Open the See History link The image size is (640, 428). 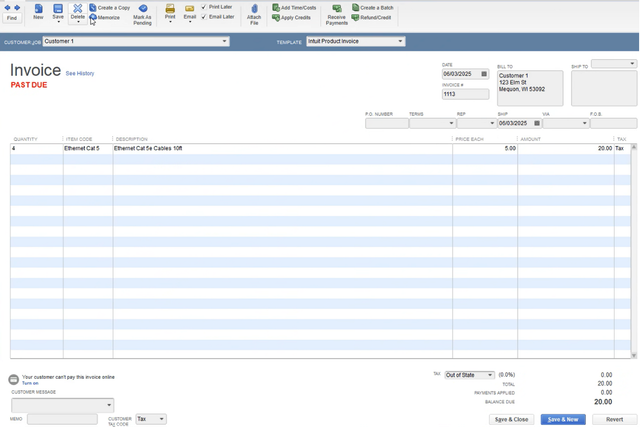coord(80,73)
